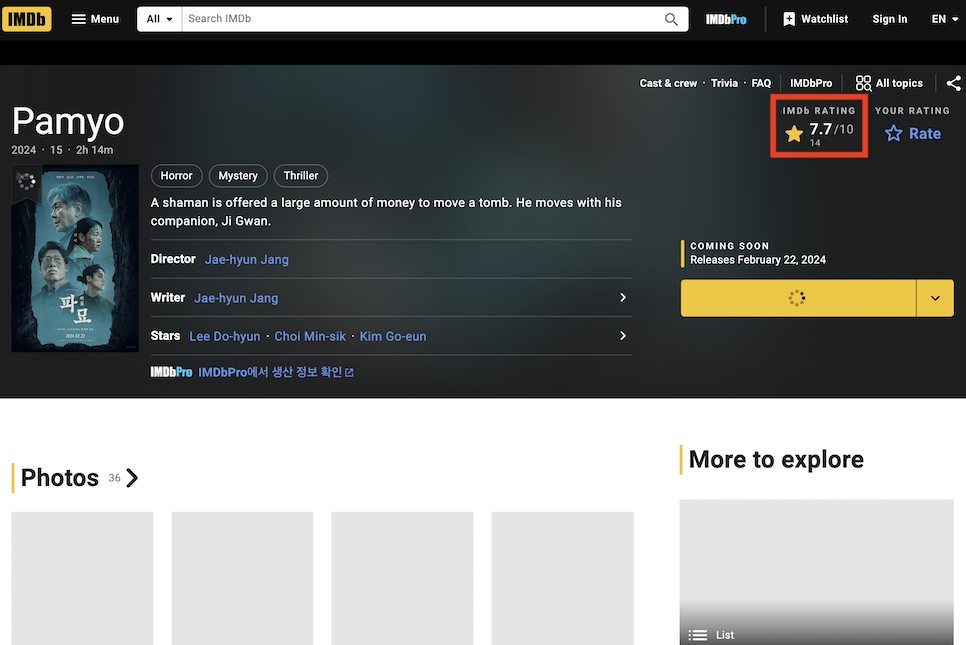
Task: Open the fourth photo placeholder
Action: click(x=562, y=578)
